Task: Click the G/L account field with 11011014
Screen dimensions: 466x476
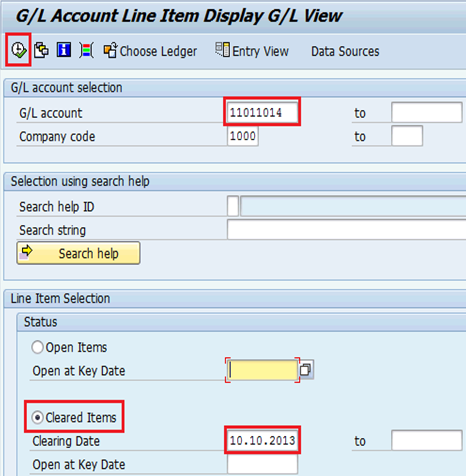Action: 262,112
